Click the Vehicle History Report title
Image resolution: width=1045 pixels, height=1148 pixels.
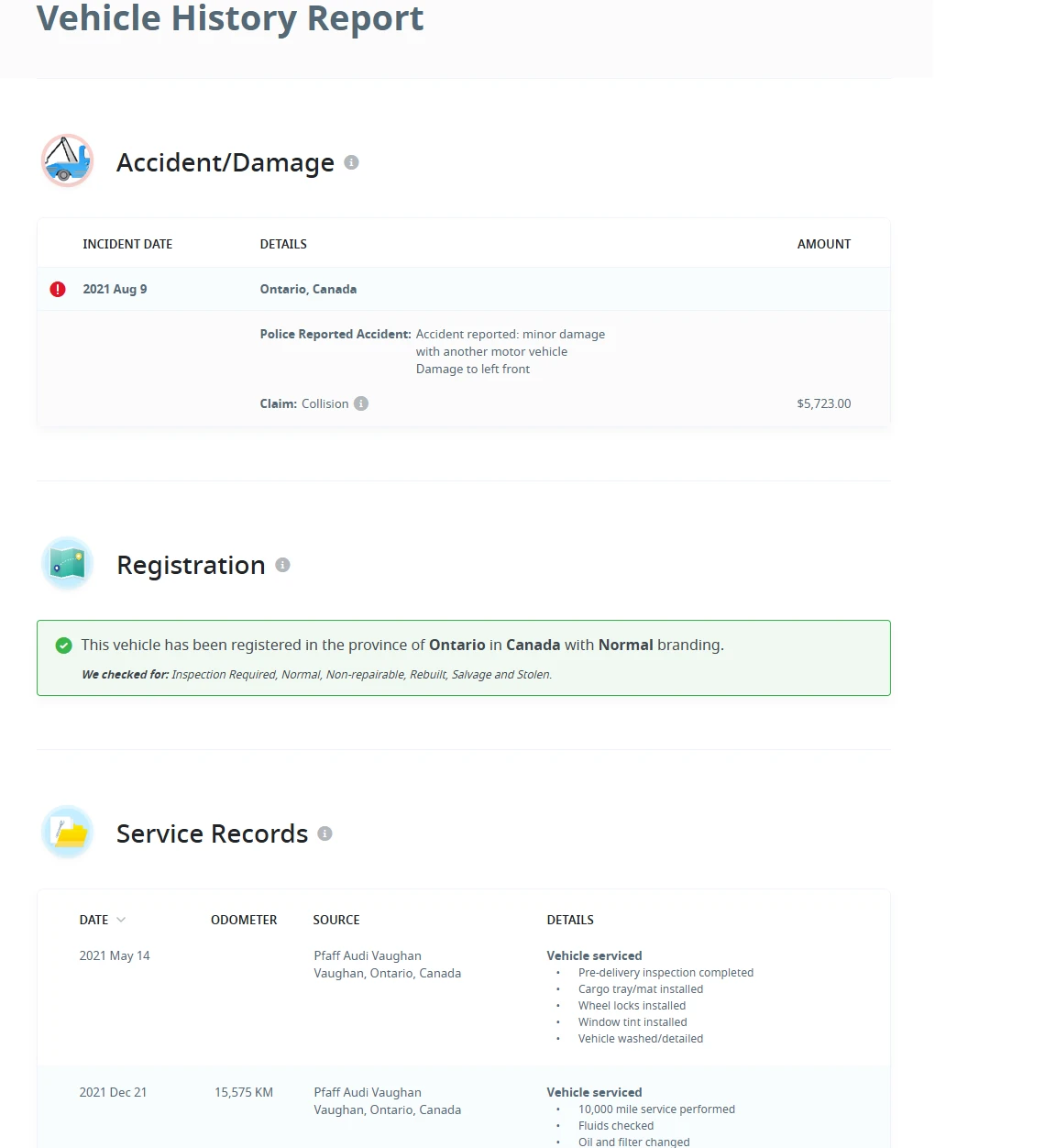[230, 18]
